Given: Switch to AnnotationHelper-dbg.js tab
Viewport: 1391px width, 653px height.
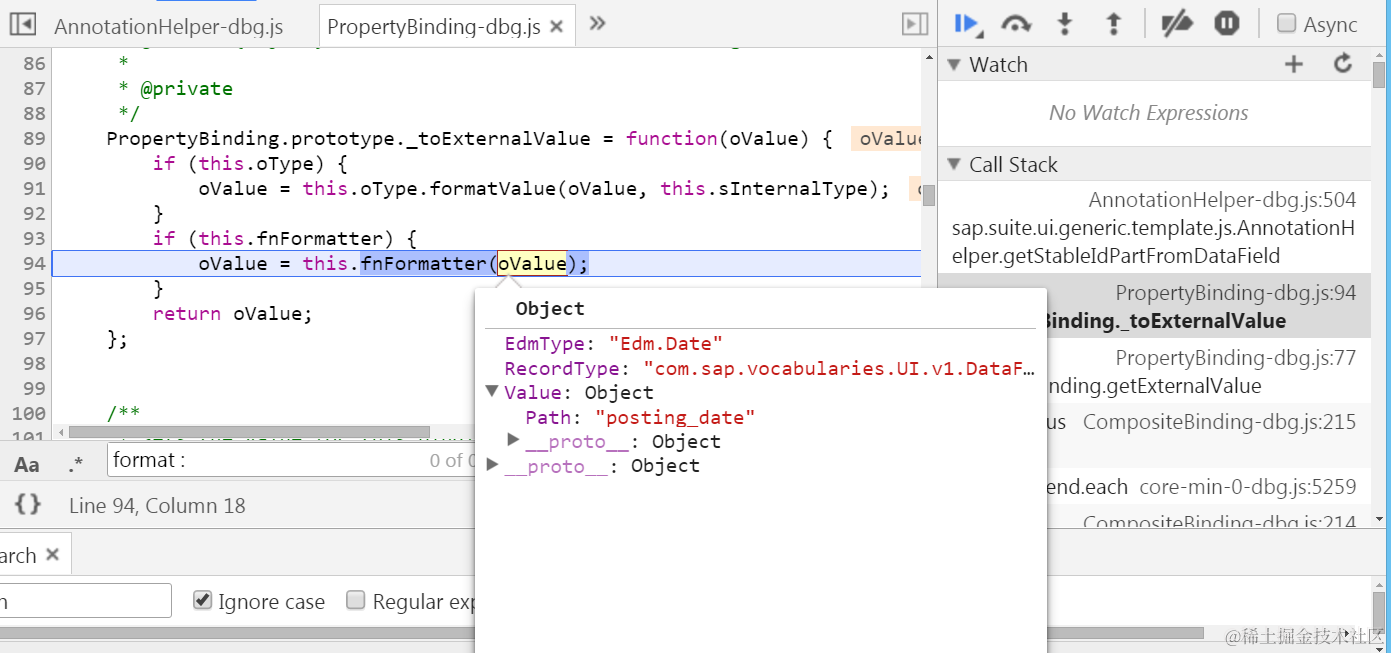Looking at the screenshot, I should 169,27.
